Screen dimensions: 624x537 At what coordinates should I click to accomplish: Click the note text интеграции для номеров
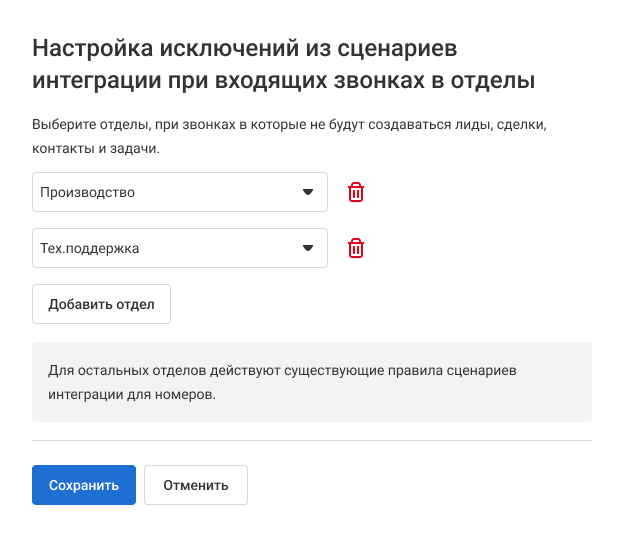132,394
